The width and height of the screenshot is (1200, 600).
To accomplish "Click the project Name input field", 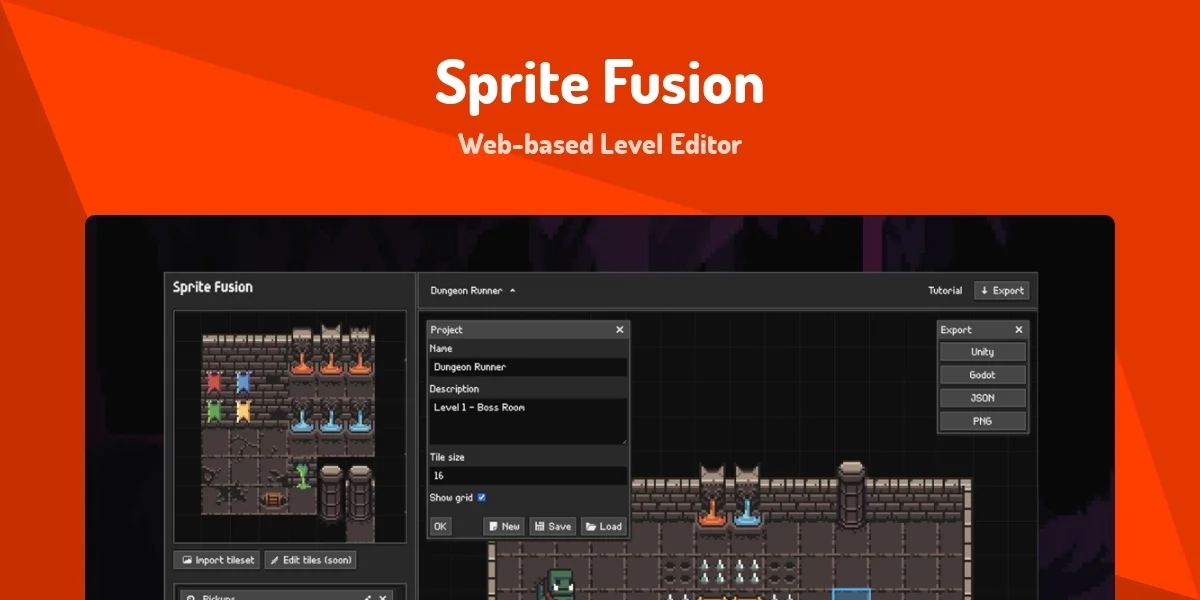I will 528,367.
